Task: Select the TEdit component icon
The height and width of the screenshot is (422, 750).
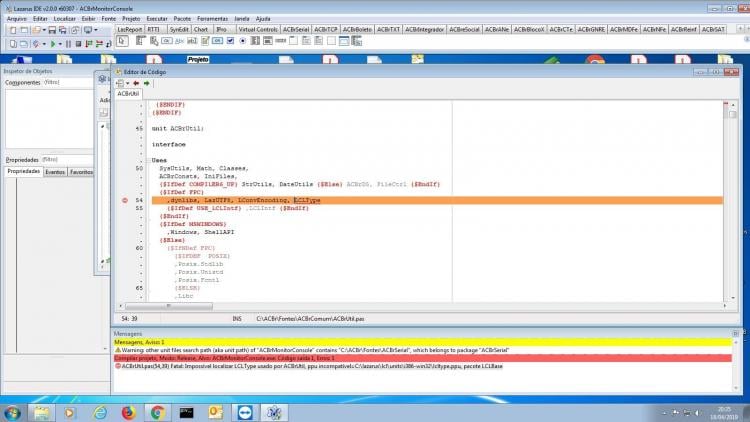Action: [x=192, y=41]
